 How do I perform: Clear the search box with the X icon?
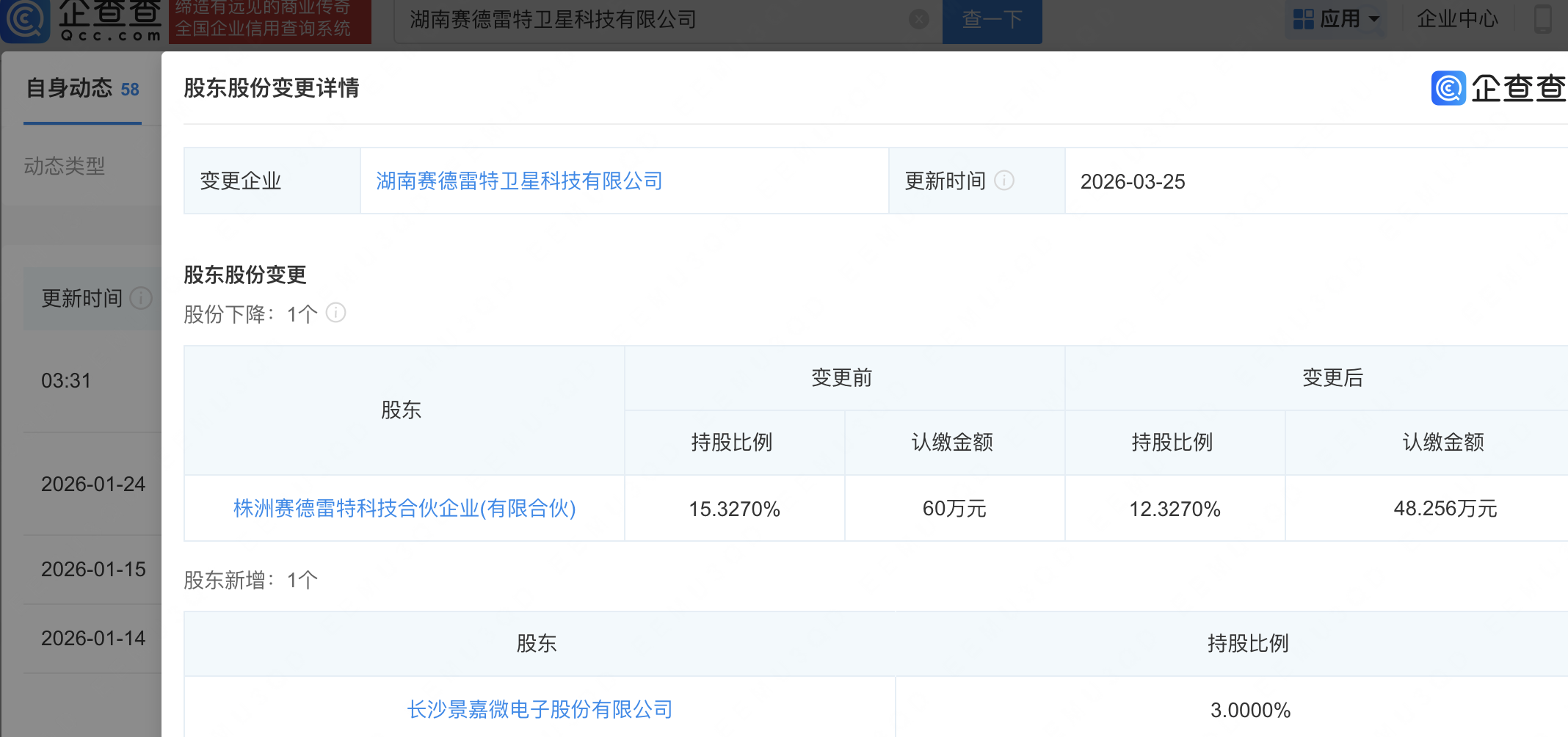click(919, 19)
